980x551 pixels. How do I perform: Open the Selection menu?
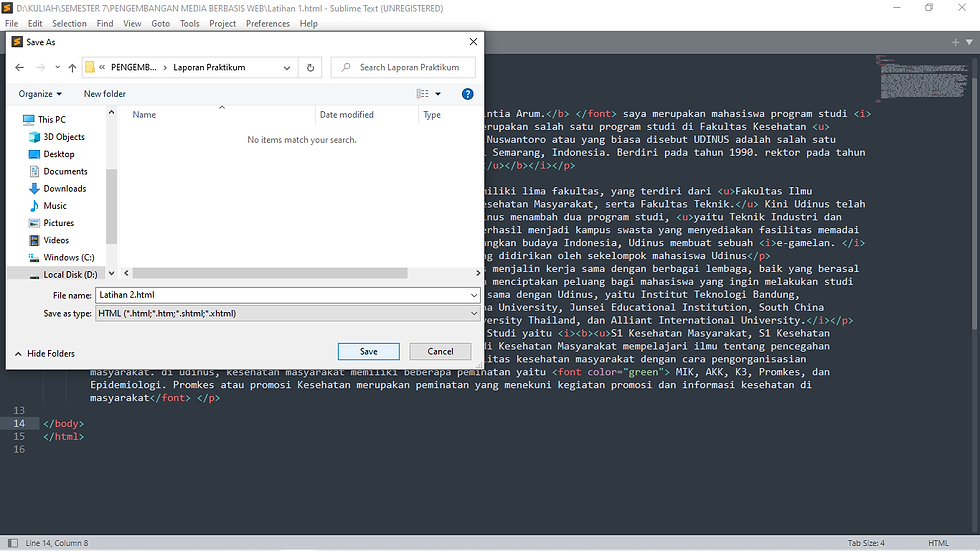69,24
